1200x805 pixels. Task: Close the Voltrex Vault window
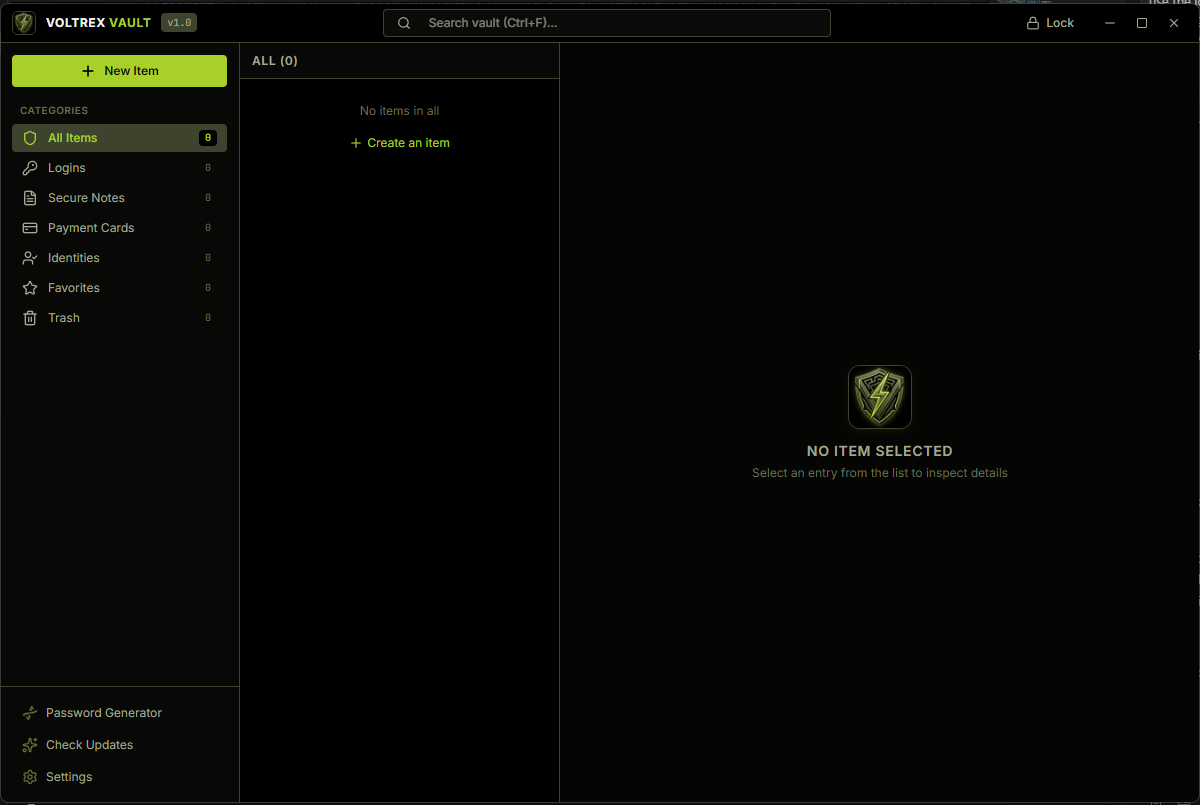coord(1174,23)
